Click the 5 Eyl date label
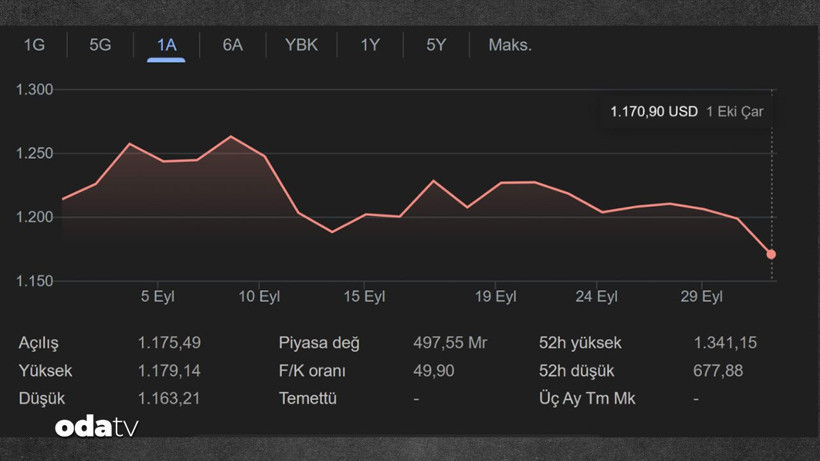Viewport: 820px width, 461px height. 158,297
